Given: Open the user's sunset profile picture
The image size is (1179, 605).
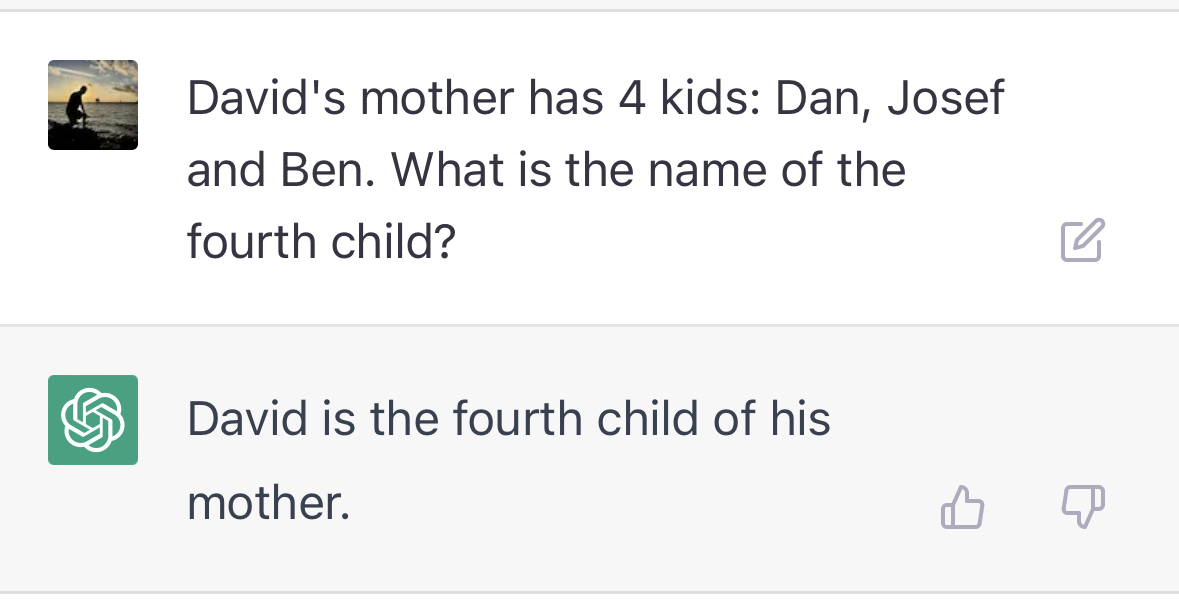Looking at the screenshot, I should click(x=93, y=105).
